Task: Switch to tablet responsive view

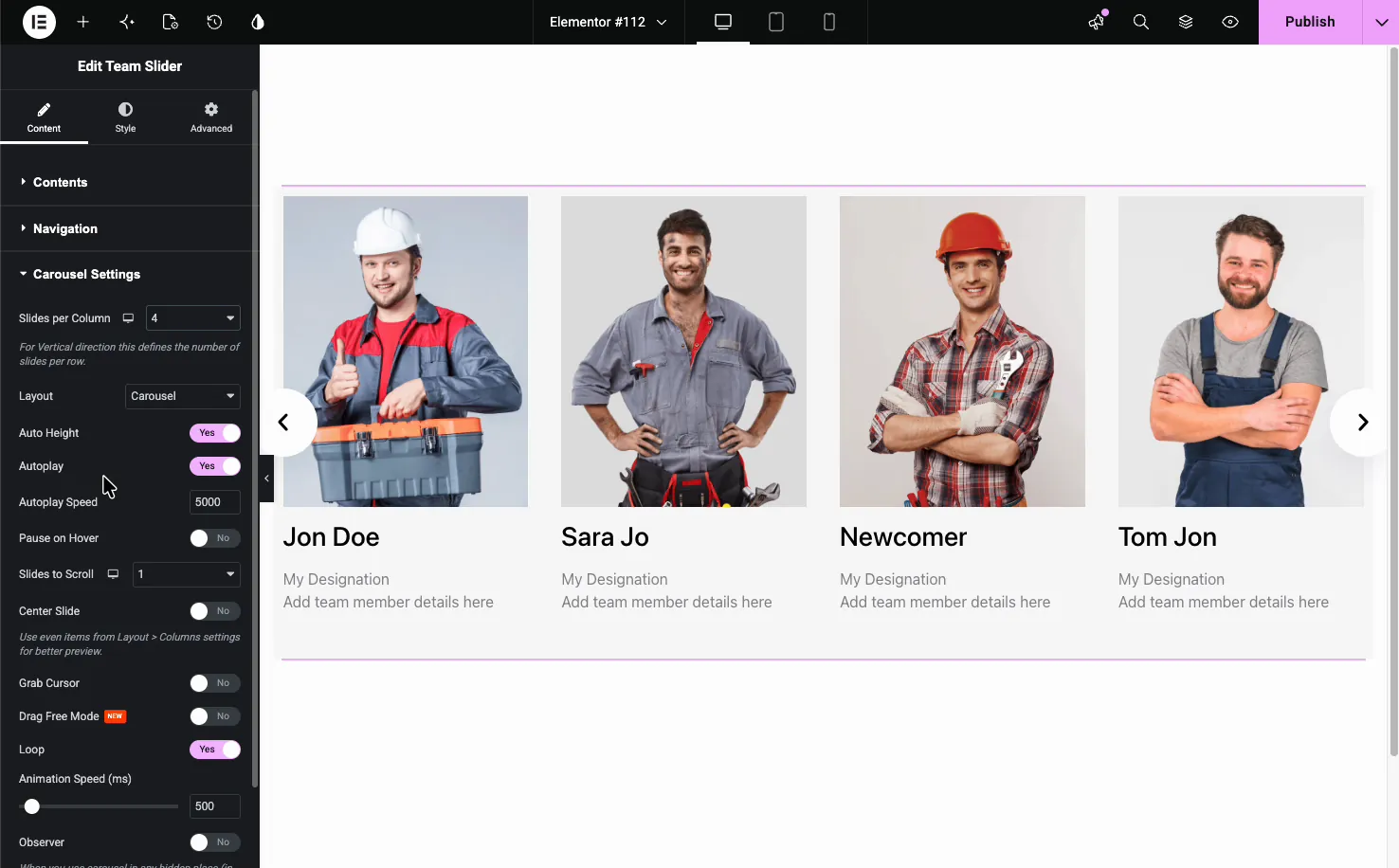Action: point(776,22)
